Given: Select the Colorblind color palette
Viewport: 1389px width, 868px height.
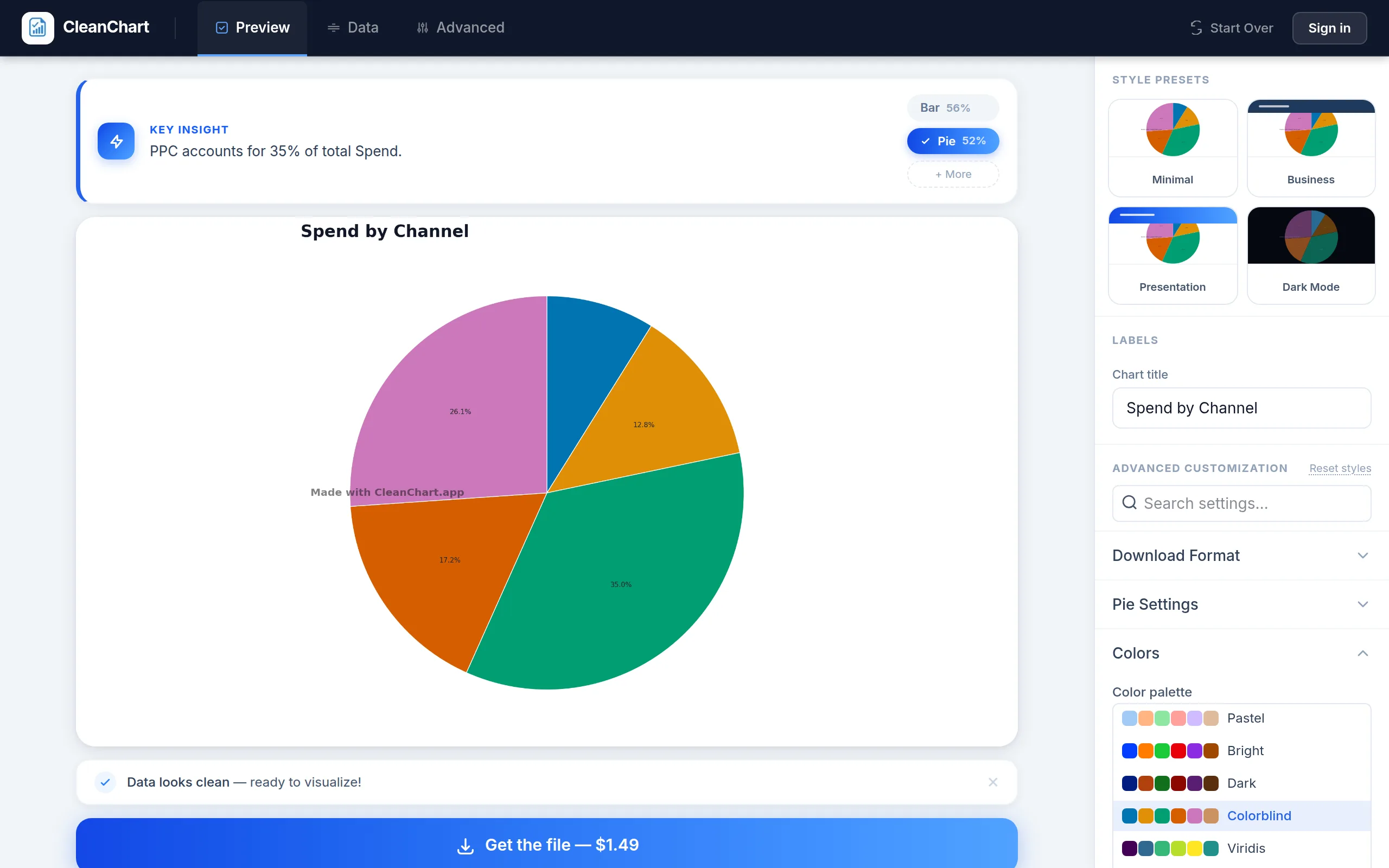Looking at the screenshot, I should click(x=1241, y=816).
